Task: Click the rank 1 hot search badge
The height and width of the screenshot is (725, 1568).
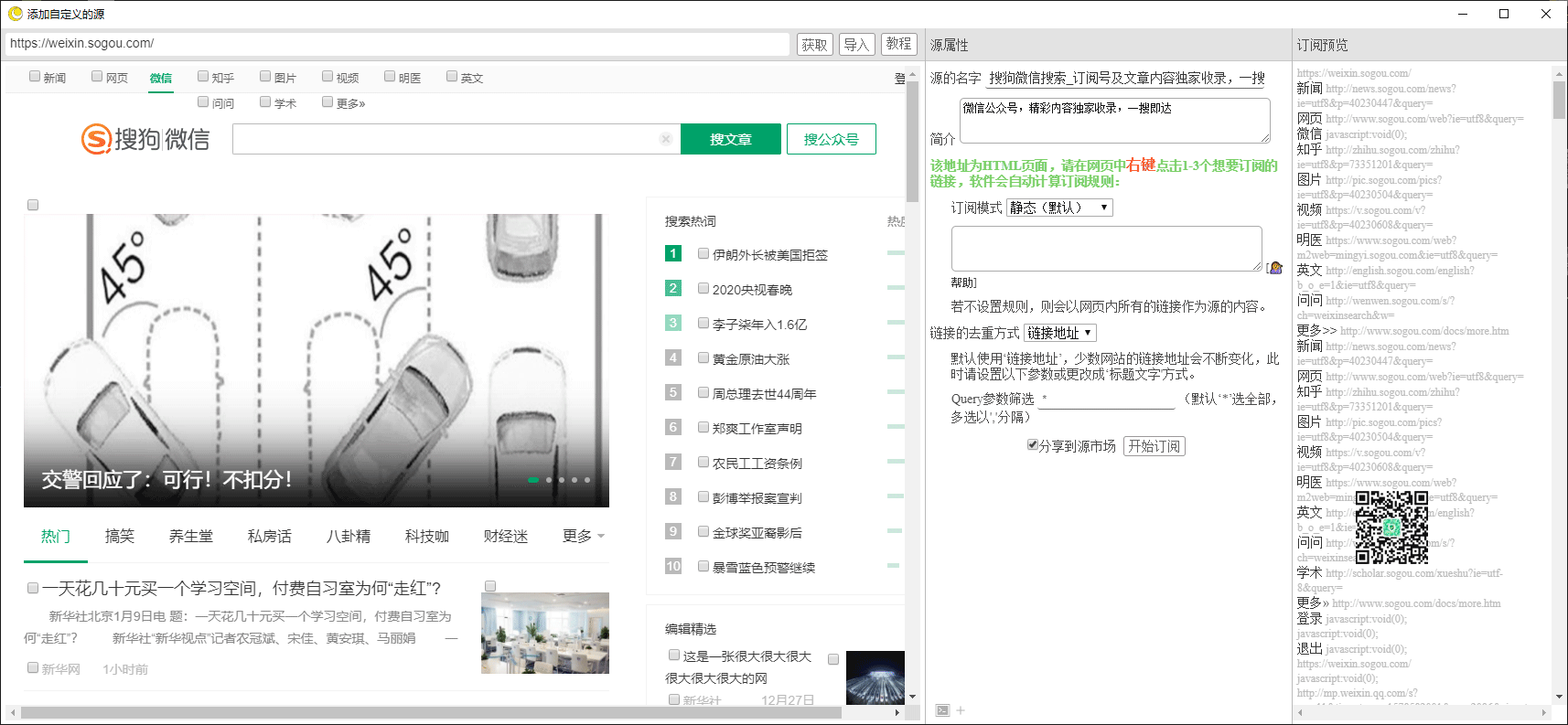Action: point(673,253)
